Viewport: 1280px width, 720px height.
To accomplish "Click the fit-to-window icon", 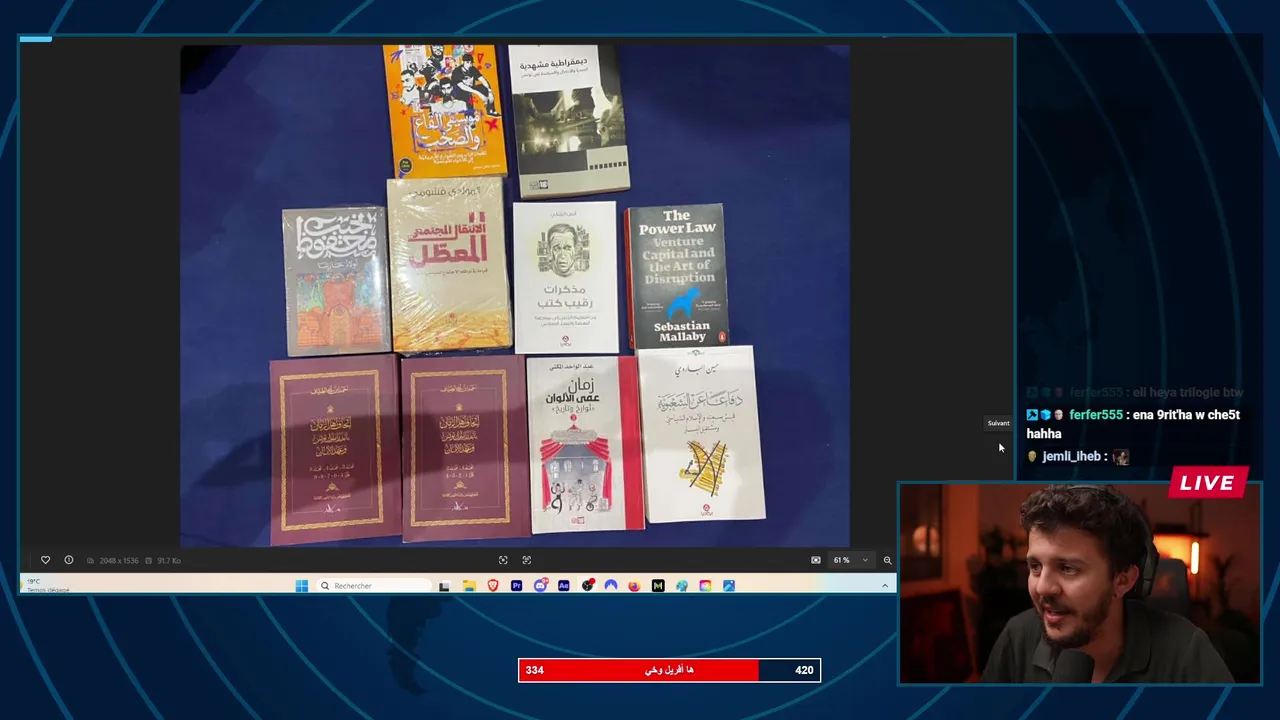I will pyautogui.click(x=503, y=560).
